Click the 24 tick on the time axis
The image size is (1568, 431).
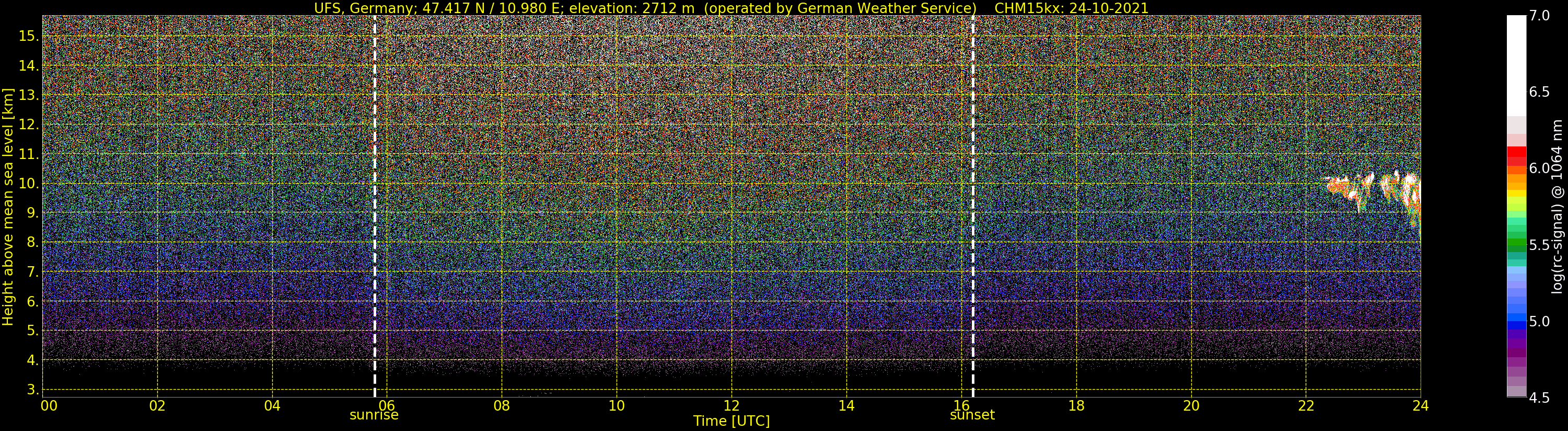coord(1420,406)
